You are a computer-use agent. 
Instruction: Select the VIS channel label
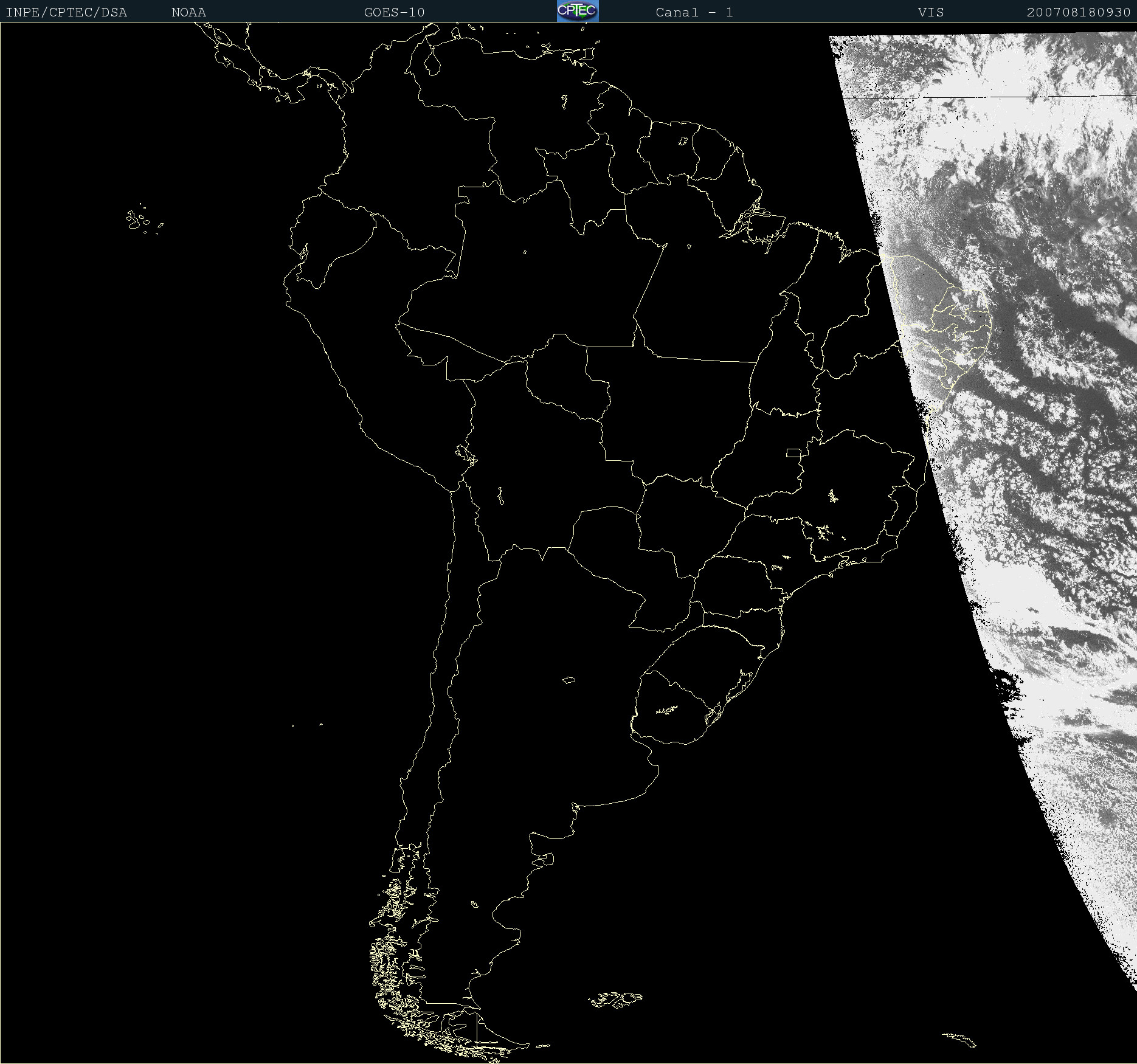931,12
